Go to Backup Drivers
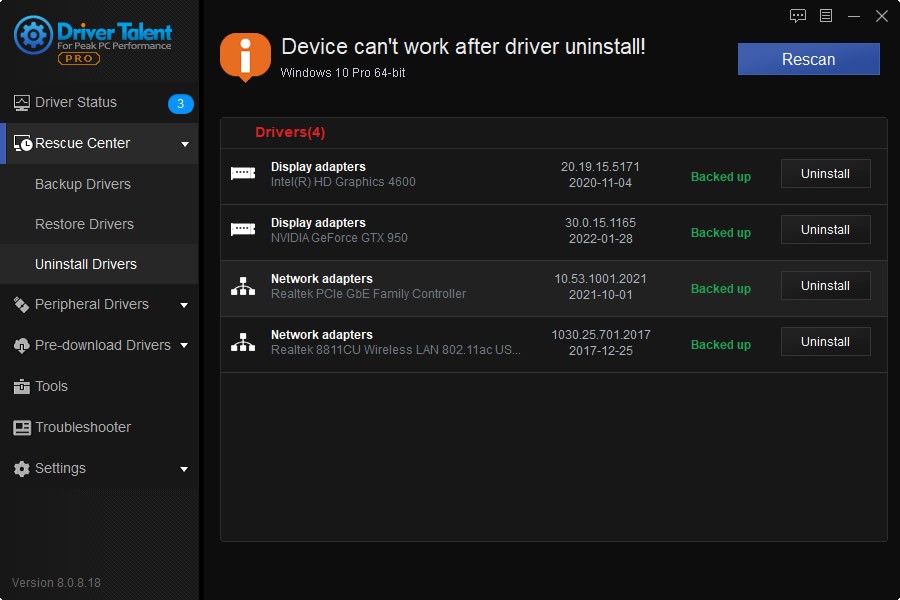Screen dimensions: 900x600 [x=83, y=184]
